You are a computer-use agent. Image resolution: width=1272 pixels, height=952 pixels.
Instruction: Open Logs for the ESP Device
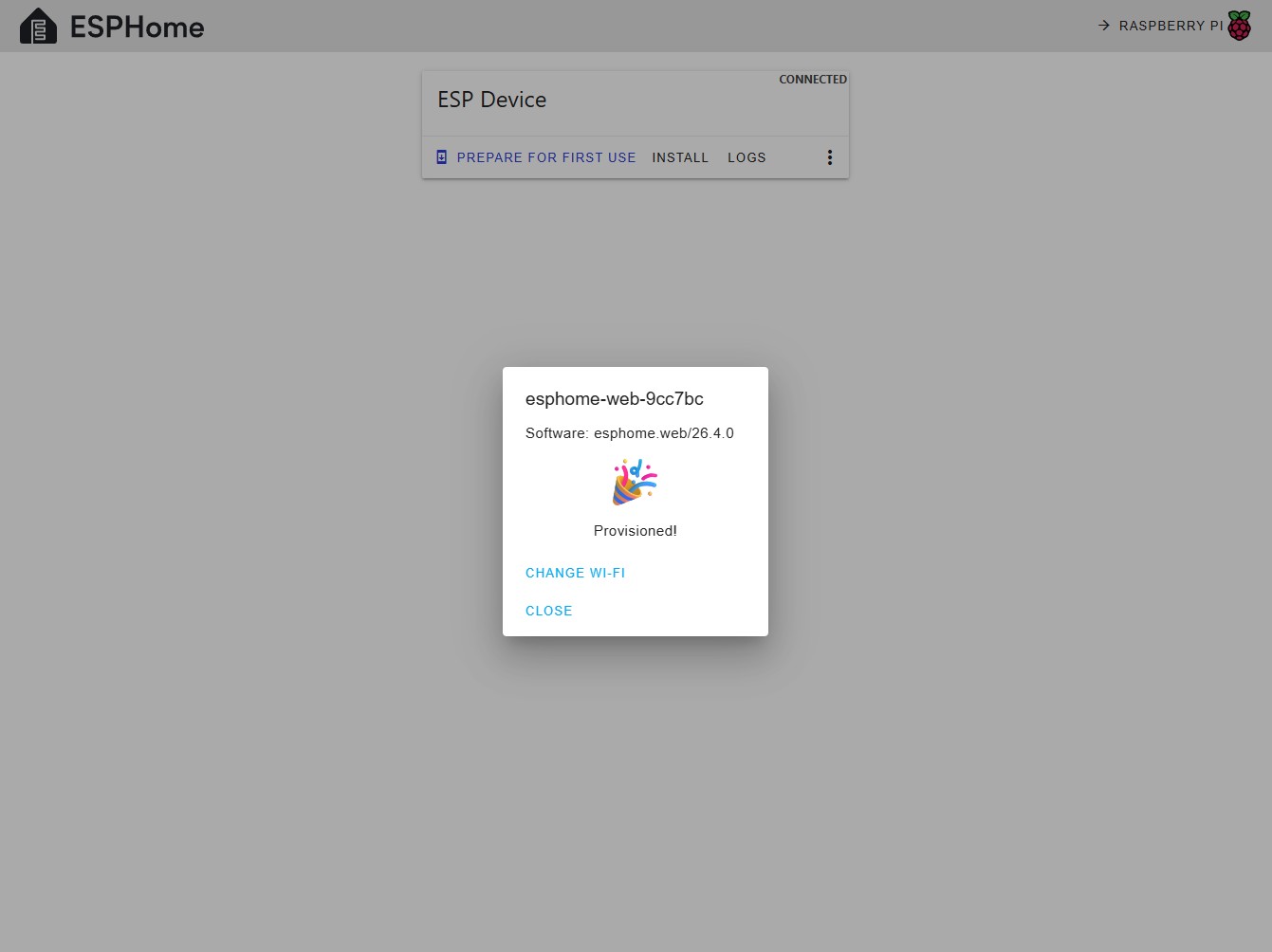tap(747, 157)
